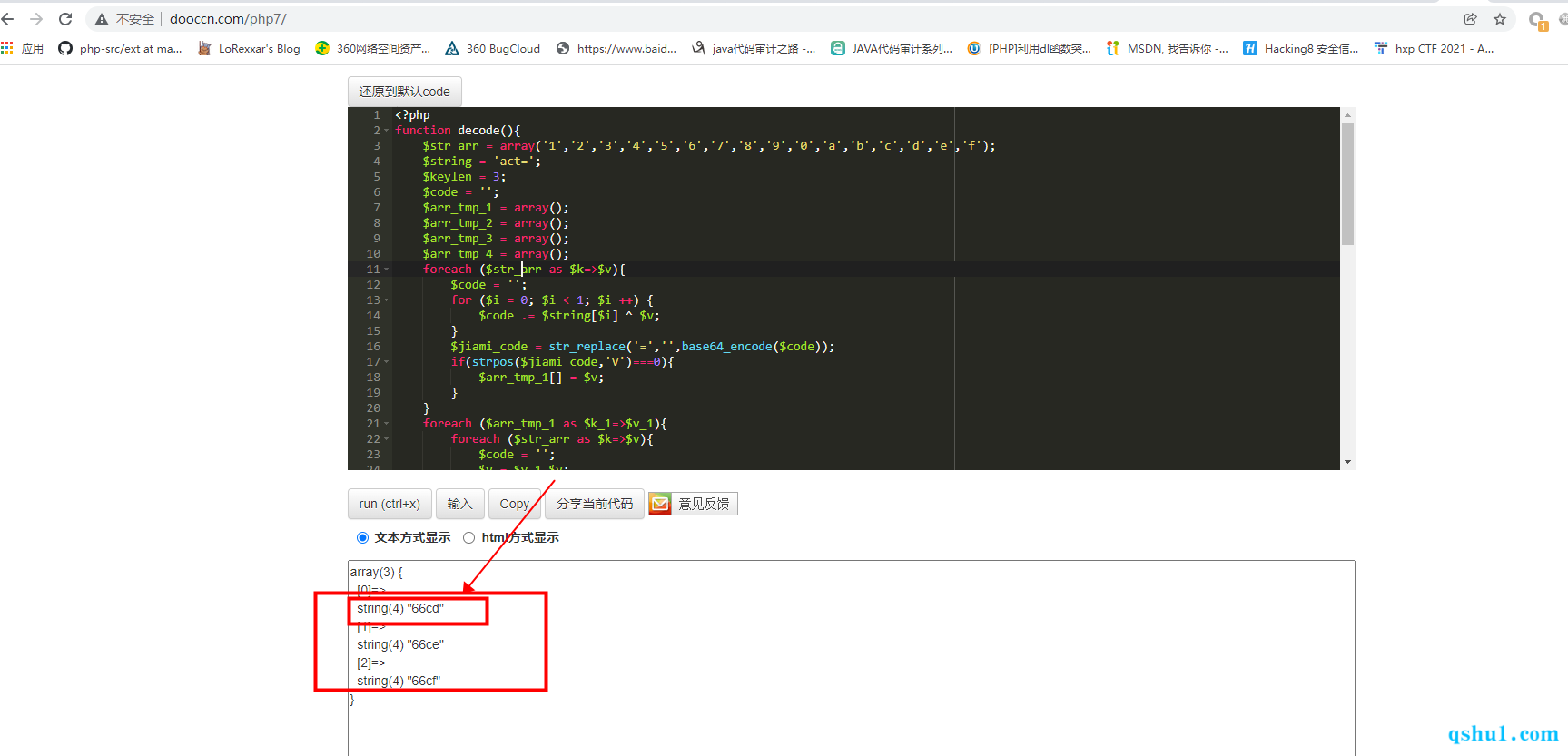This screenshot has height=756, width=1568.
Task: Click the Copy button
Action: click(x=514, y=504)
